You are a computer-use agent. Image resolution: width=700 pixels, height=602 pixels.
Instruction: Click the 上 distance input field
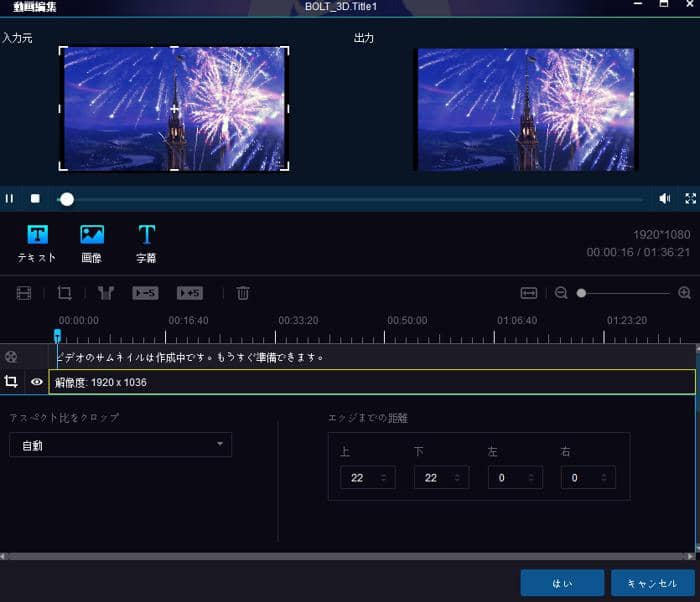click(367, 477)
